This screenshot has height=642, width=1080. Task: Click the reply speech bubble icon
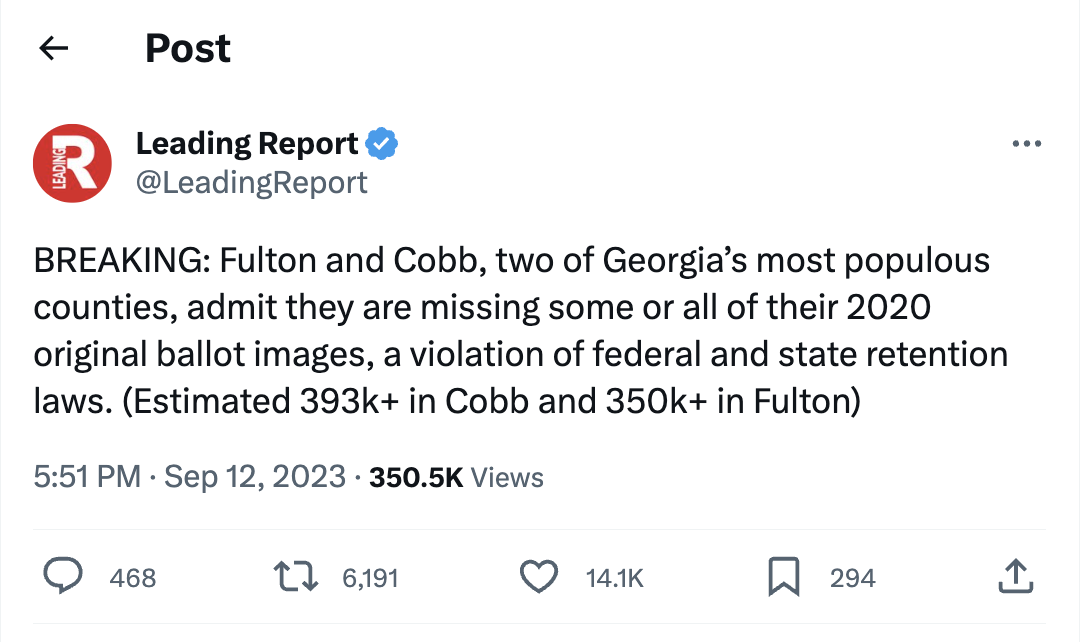click(64, 576)
